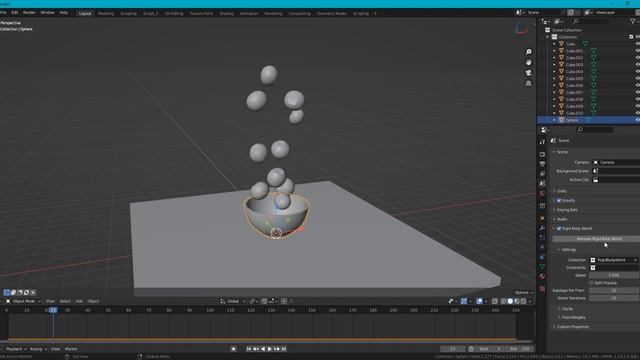Adjust the Substeps Per Frame slider

(x=614, y=291)
